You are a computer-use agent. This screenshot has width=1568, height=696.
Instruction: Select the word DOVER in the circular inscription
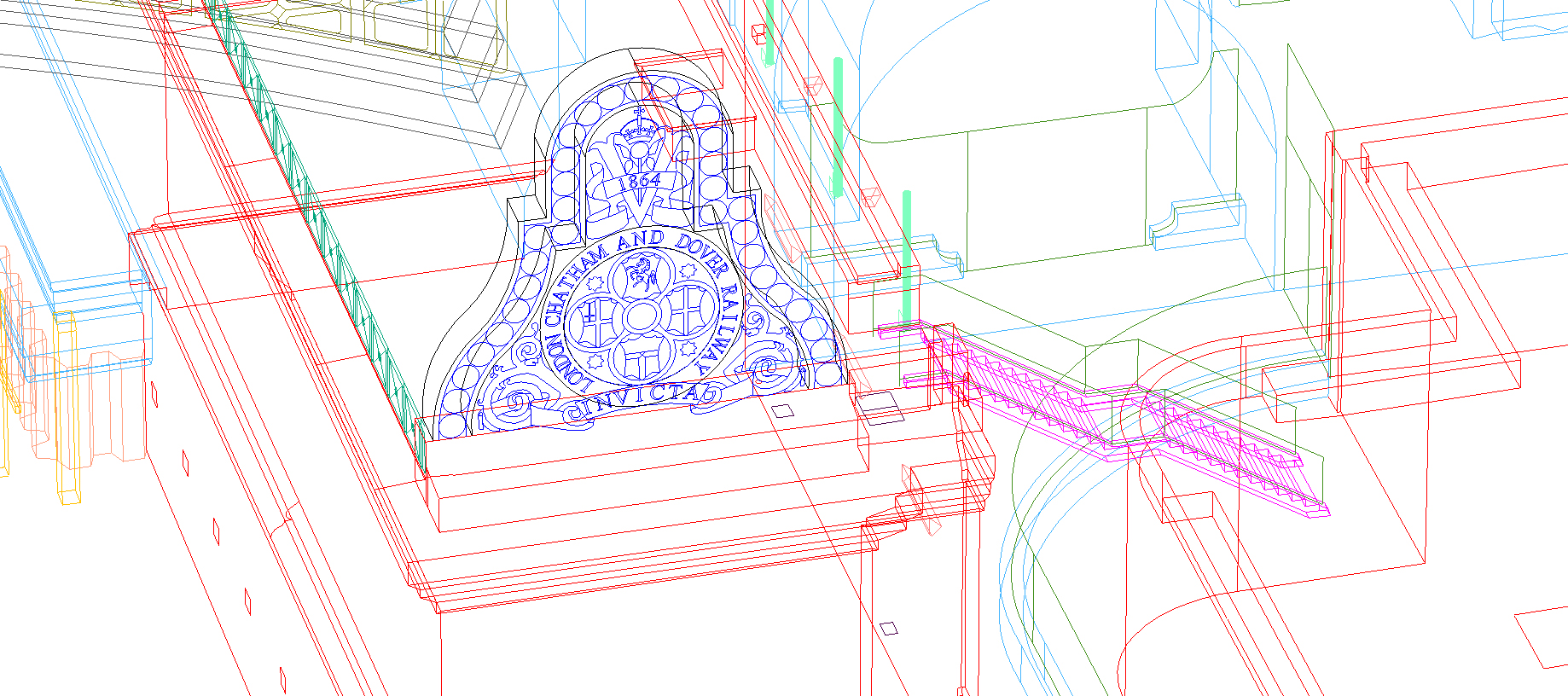pos(704,255)
